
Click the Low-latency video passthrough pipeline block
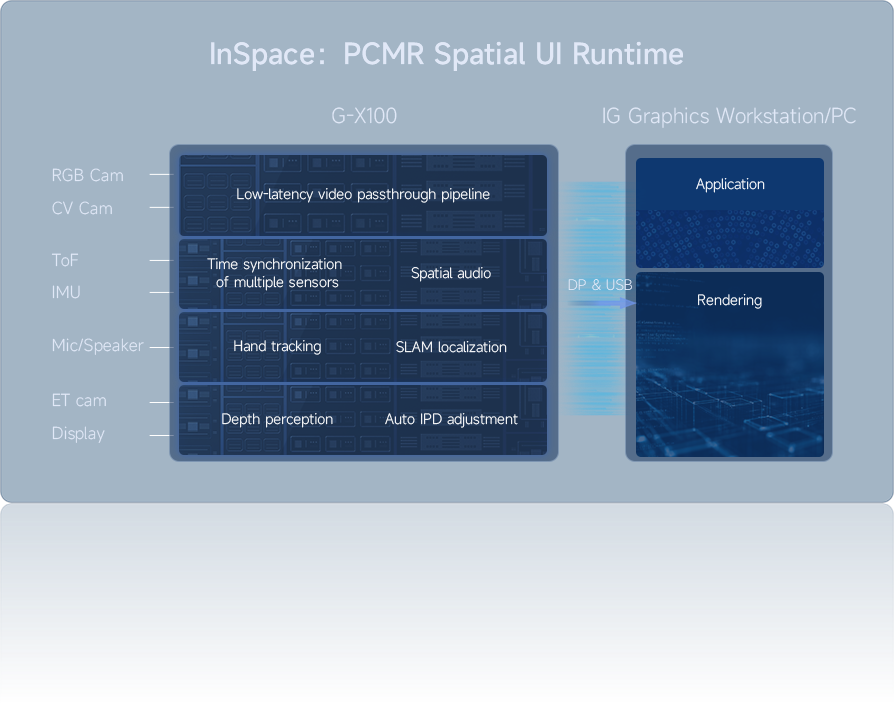click(x=363, y=194)
